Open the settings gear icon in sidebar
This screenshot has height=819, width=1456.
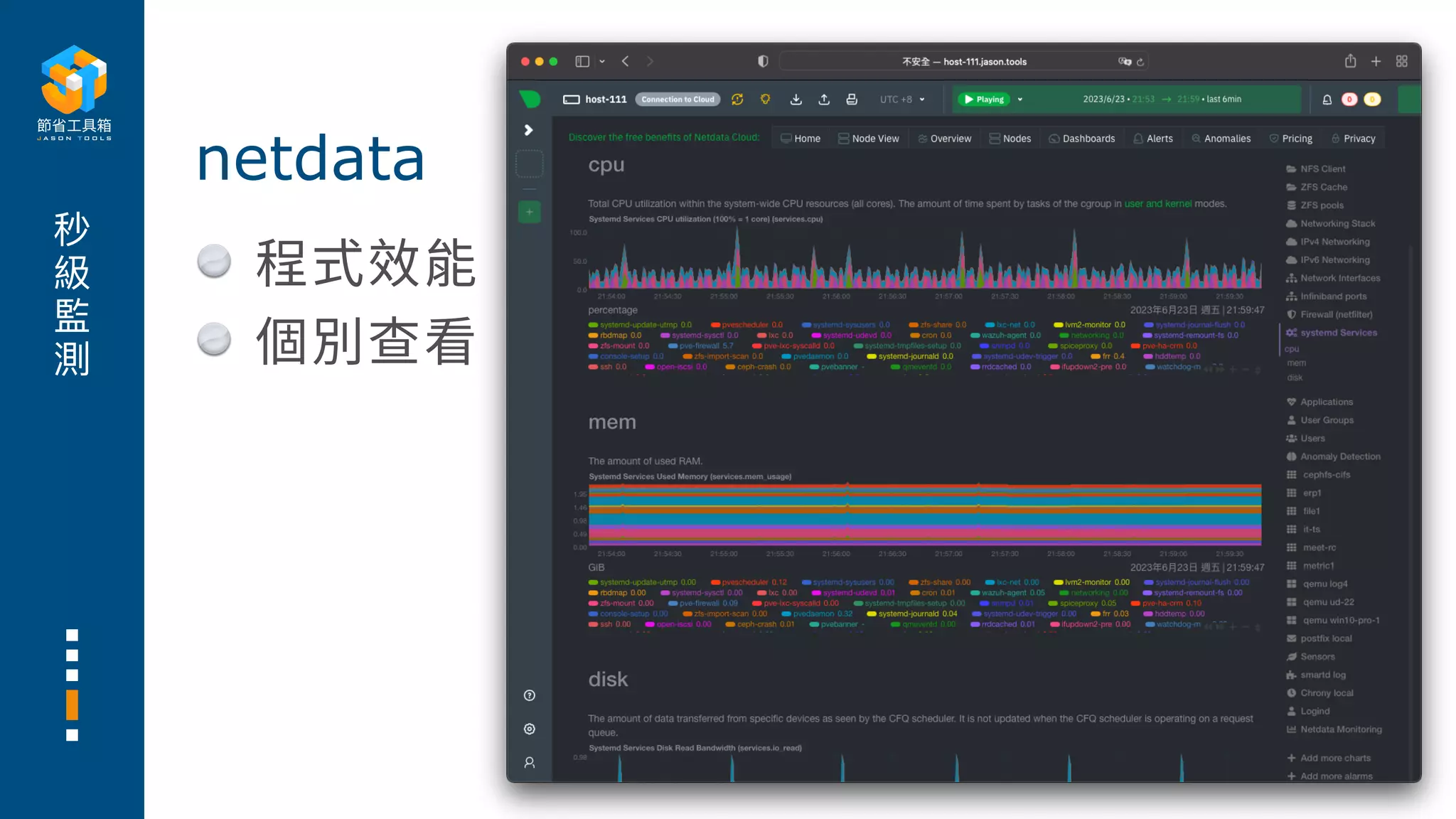coord(530,729)
